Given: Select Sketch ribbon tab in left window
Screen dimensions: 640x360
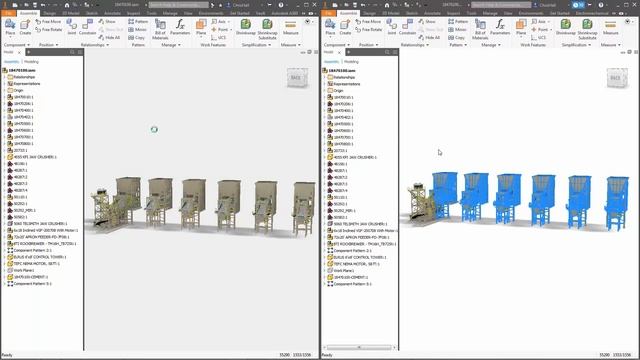Looking at the screenshot, I should pos(92,13).
